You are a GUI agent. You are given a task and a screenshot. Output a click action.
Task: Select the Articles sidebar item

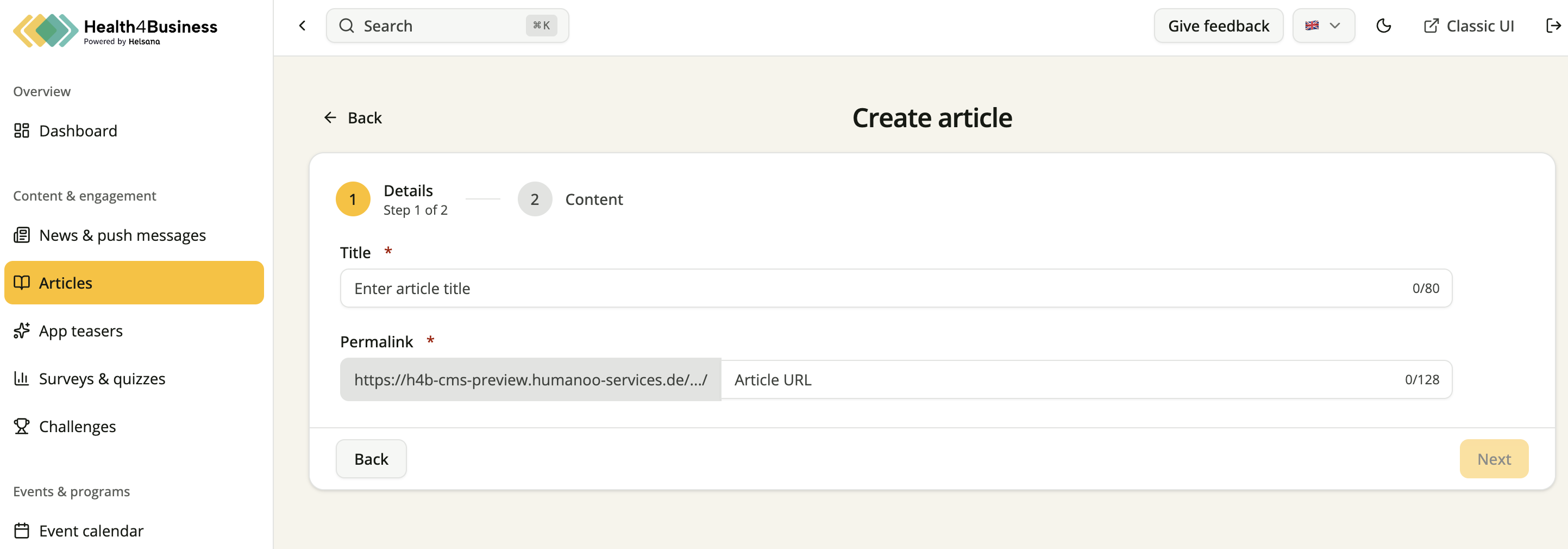(x=134, y=283)
